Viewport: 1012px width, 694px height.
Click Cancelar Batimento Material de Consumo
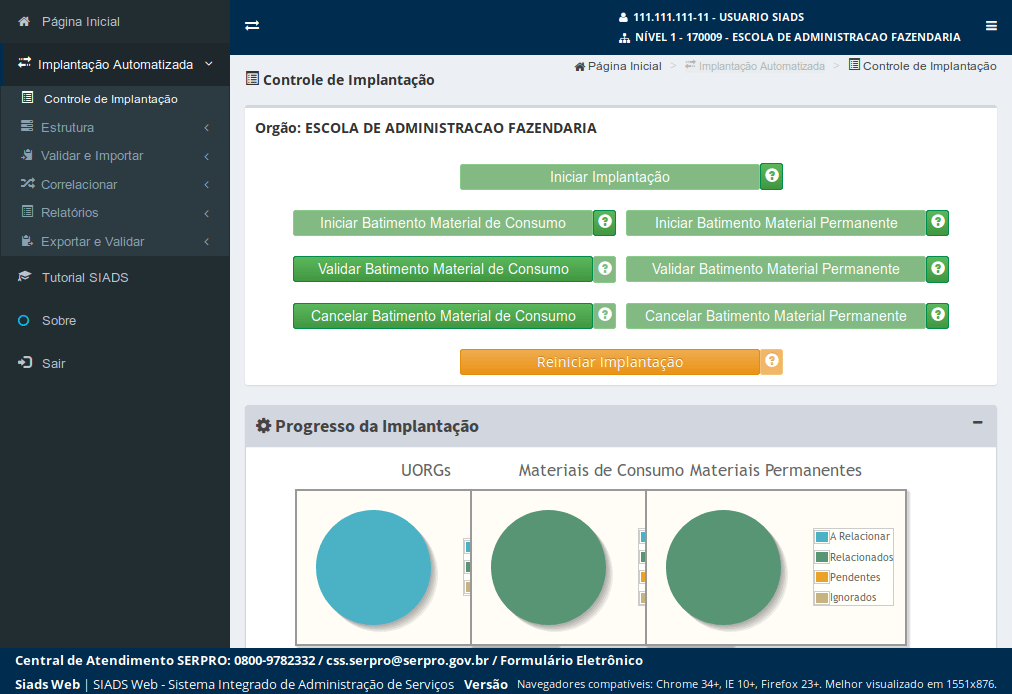pyautogui.click(x=443, y=316)
